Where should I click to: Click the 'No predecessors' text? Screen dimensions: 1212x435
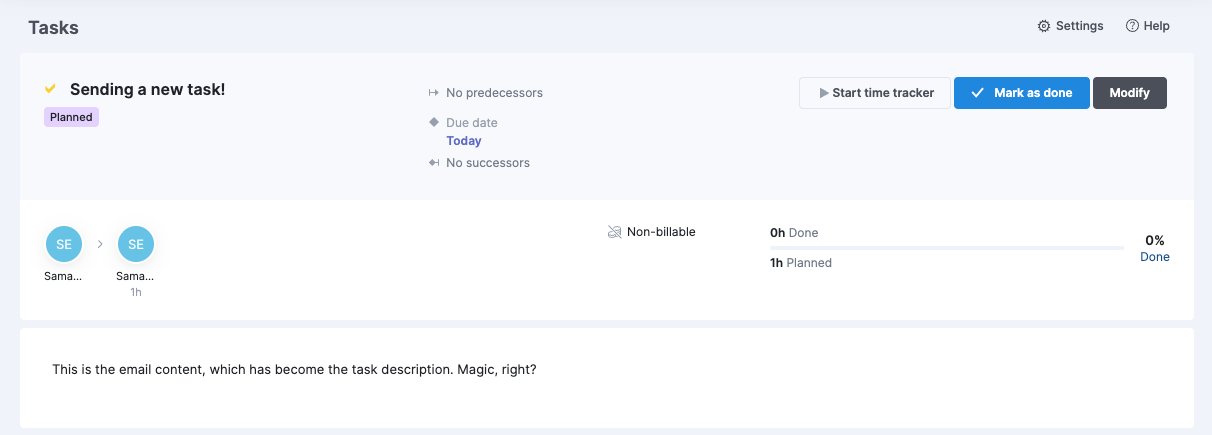pos(494,93)
